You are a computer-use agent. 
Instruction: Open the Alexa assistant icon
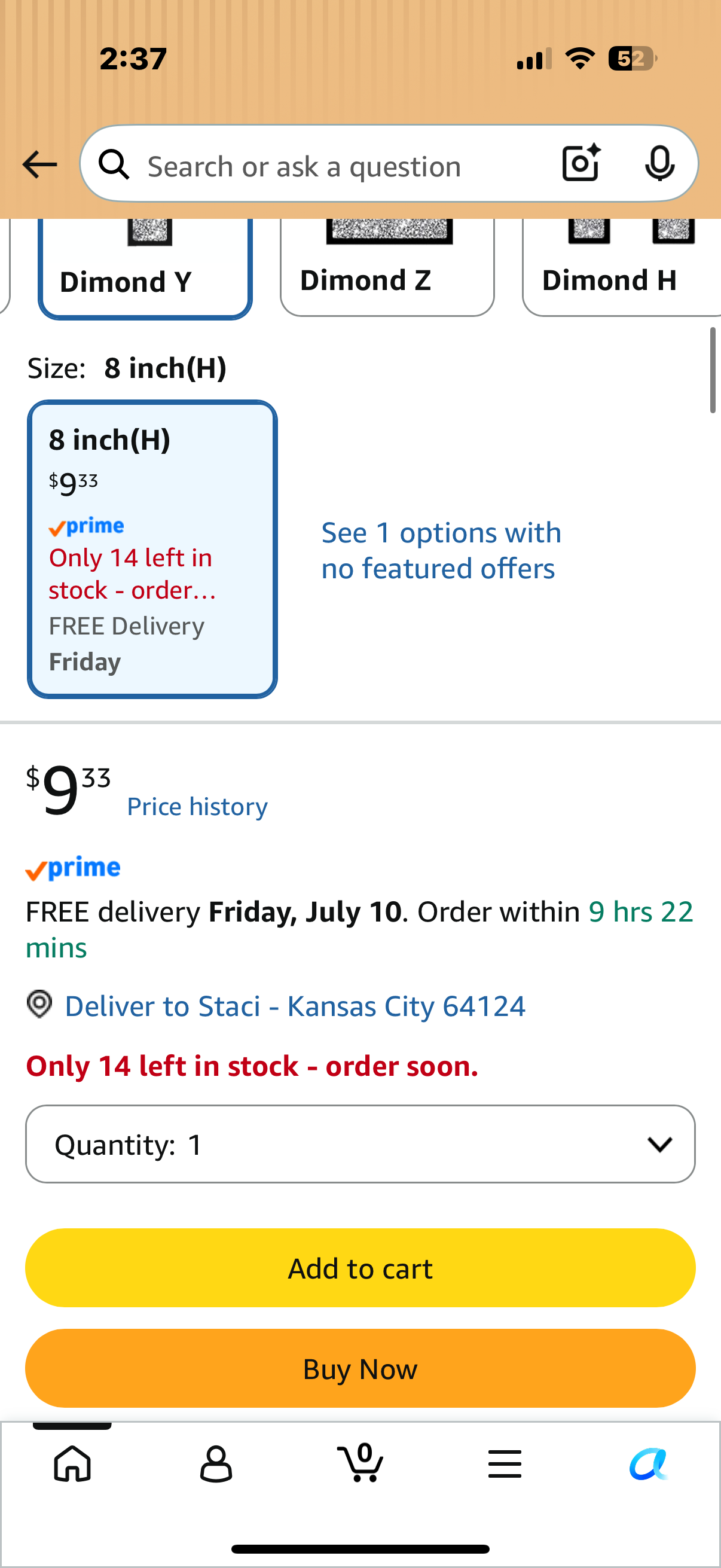pyautogui.click(x=649, y=1463)
